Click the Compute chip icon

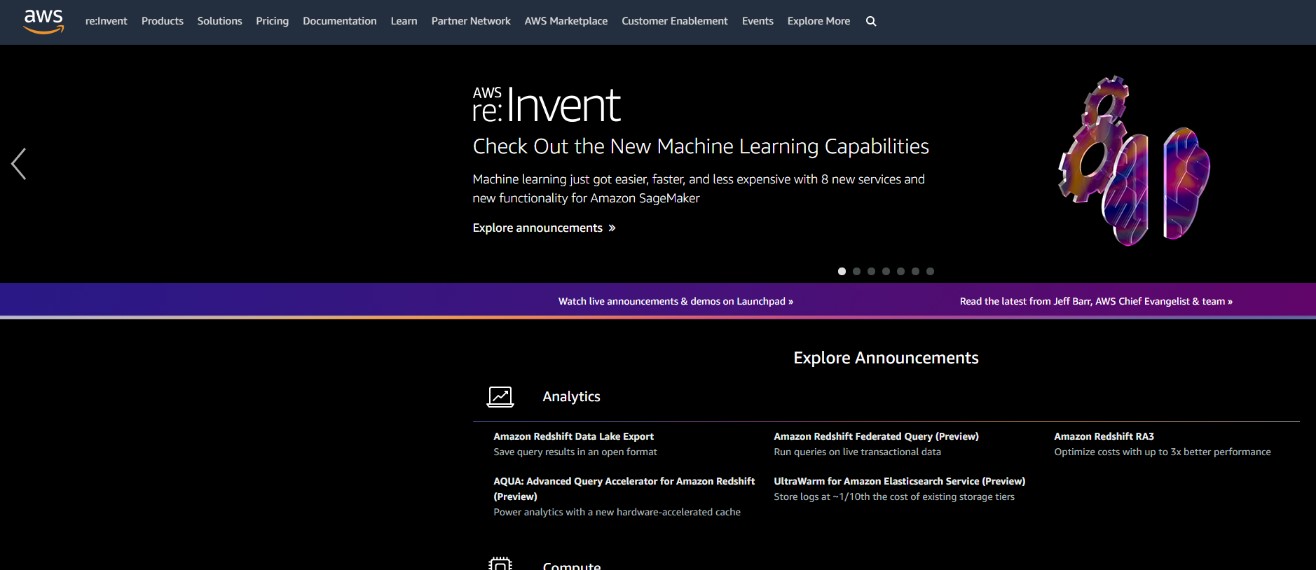[500, 564]
